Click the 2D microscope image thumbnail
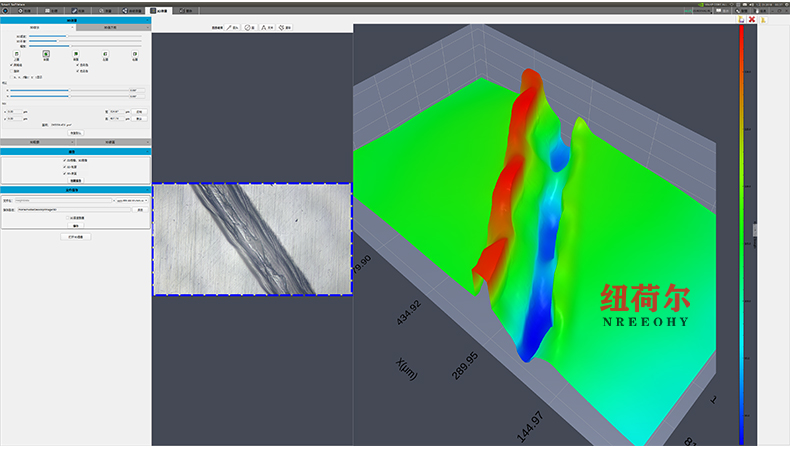This screenshot has width=790, height=451. pyautogui.click(x=252, y=239)
